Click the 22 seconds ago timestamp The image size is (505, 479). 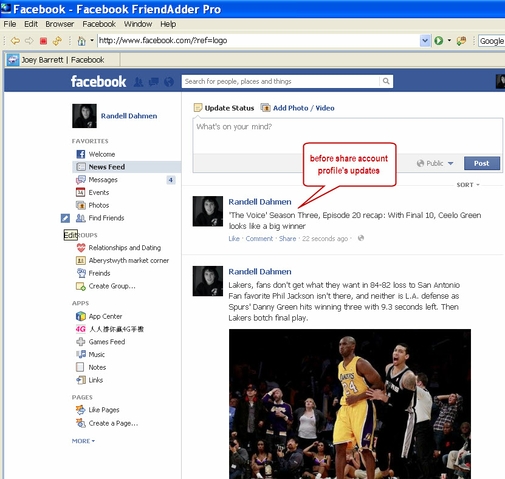(325, 239)
